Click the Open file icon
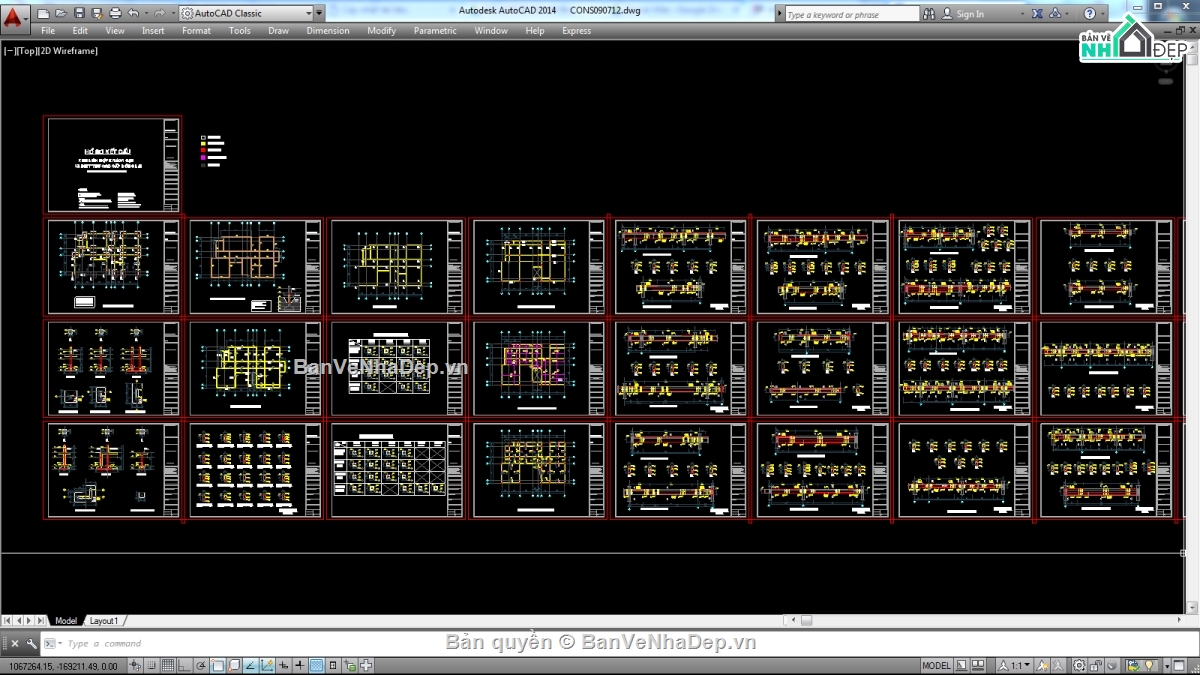This screenshot has height=675, width=1200. [62, 13]
